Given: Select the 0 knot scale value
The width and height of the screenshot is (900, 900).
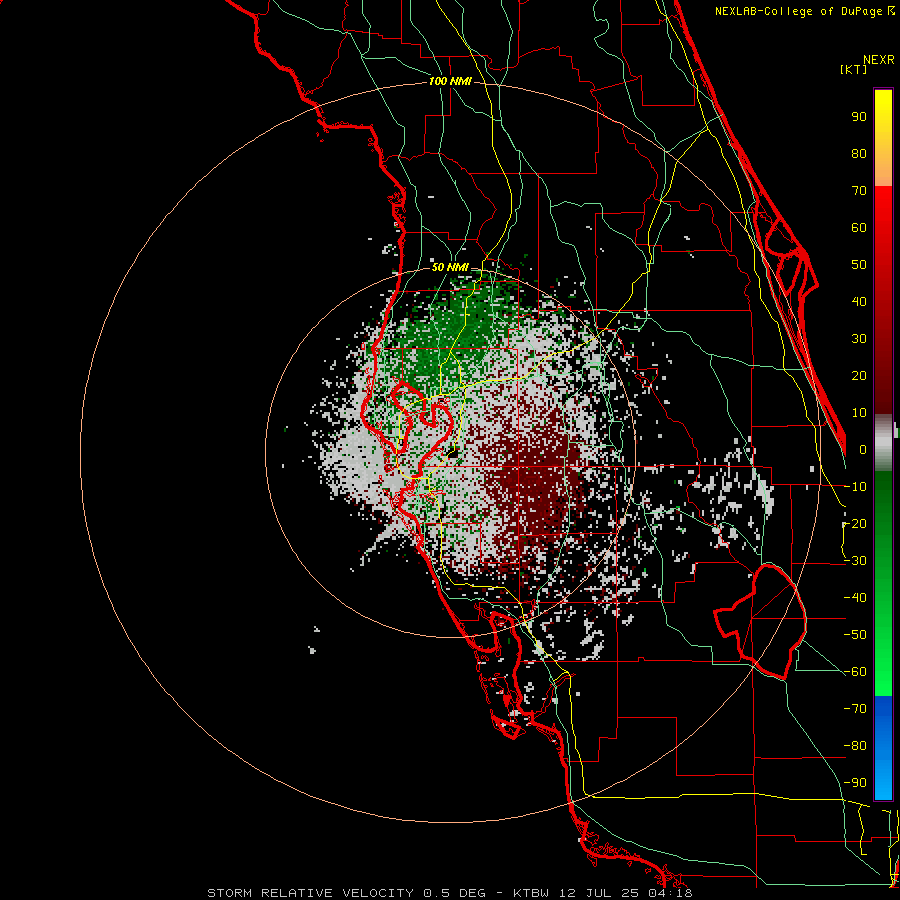Looking at the screenshot, I should [863, 450].
